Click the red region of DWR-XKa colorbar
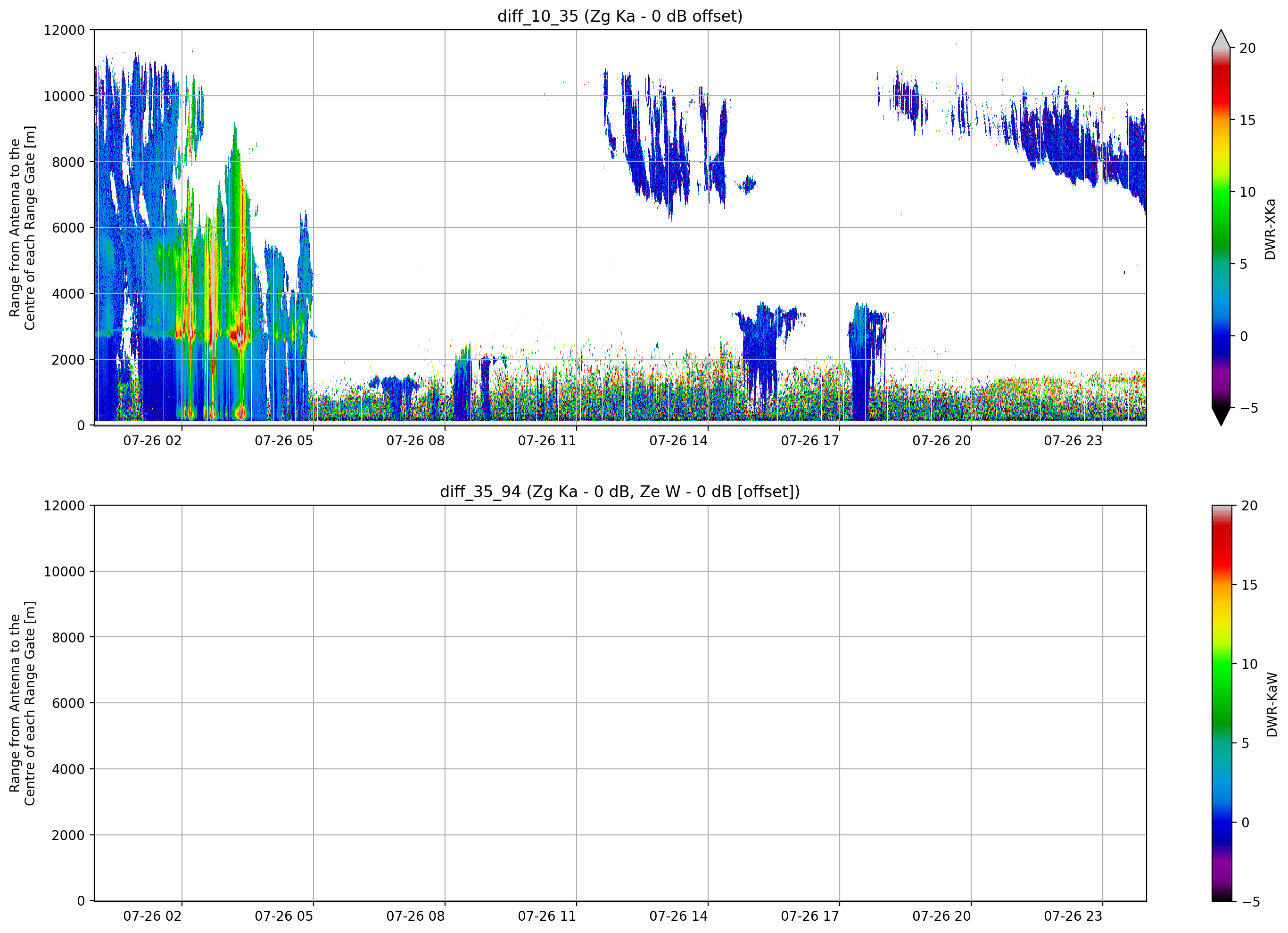The image size is (1288, 933). click(x=1221, y=85)
